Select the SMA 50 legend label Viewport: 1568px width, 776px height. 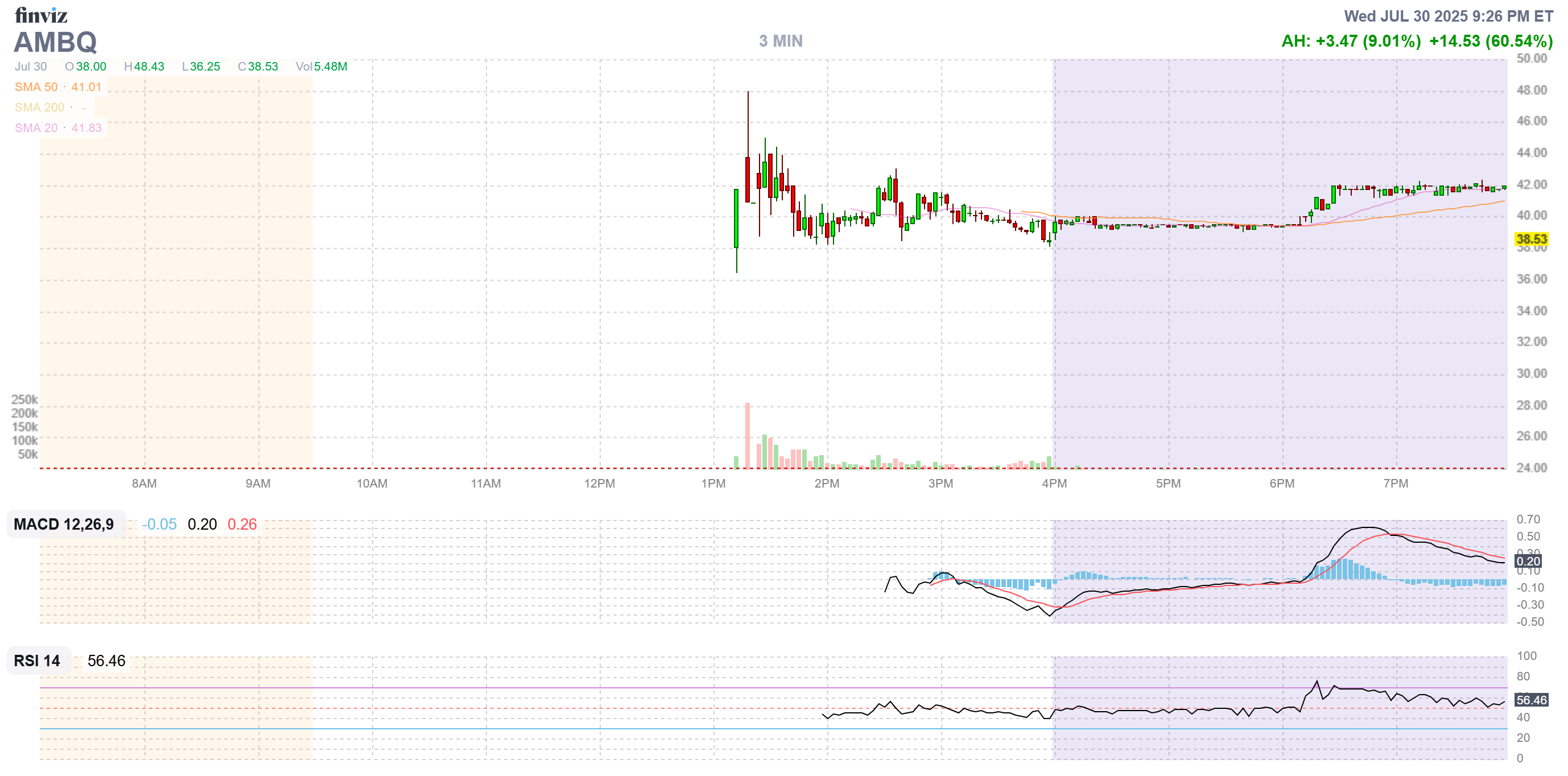(36, 87)
